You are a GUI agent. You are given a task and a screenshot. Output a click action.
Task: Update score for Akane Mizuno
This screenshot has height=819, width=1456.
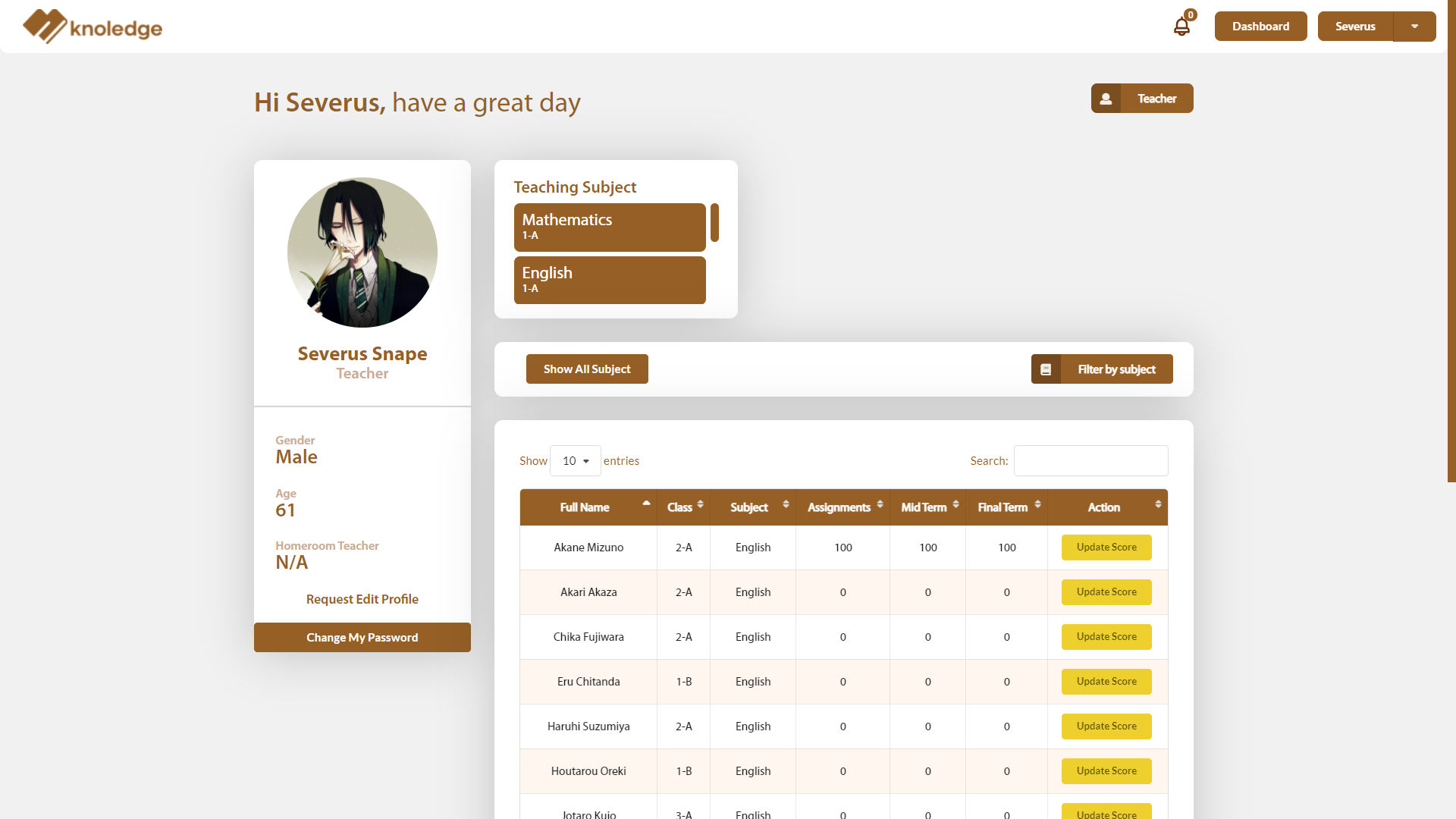coord(1106,547)
